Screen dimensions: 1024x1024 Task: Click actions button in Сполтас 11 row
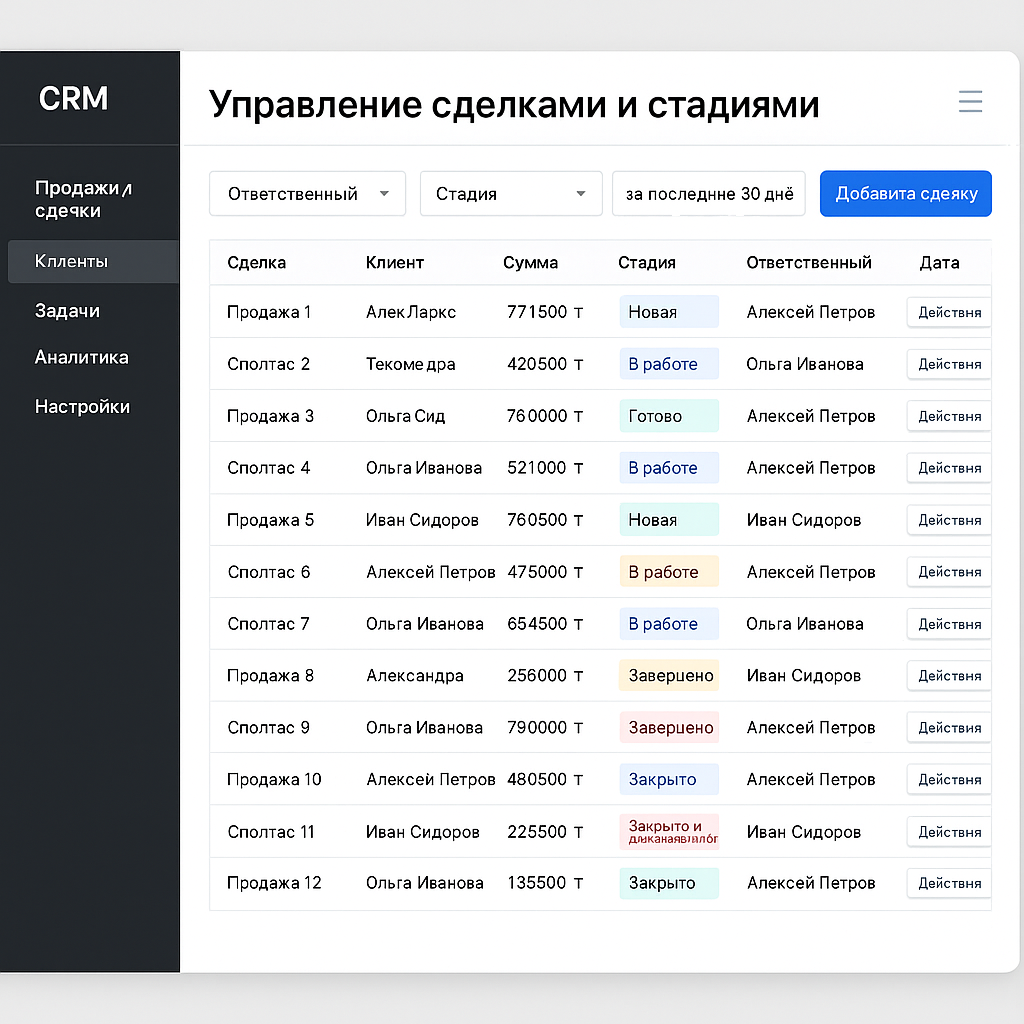pyautogui.click(x=949, y=832)
